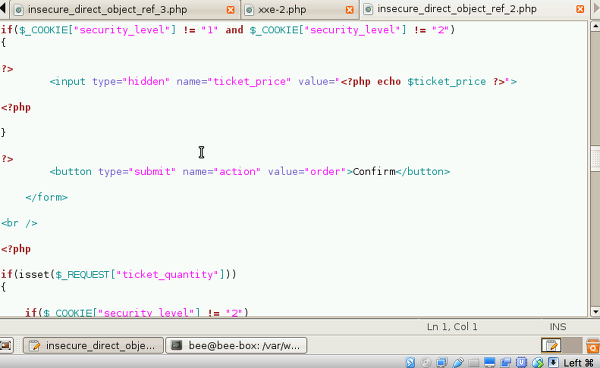Click the show desktop icon in panel

click(6, 345)
